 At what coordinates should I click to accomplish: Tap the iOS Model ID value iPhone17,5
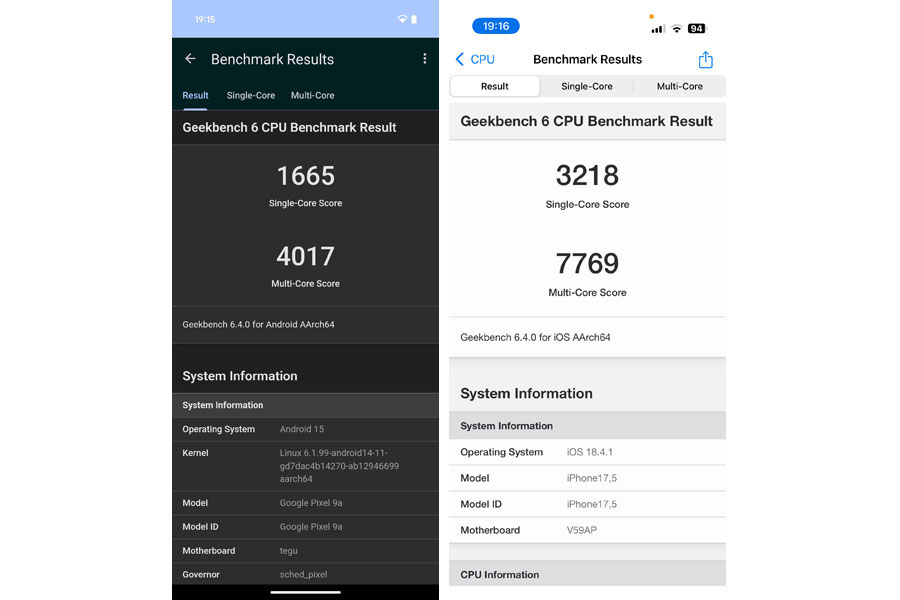tap(592, 504)
